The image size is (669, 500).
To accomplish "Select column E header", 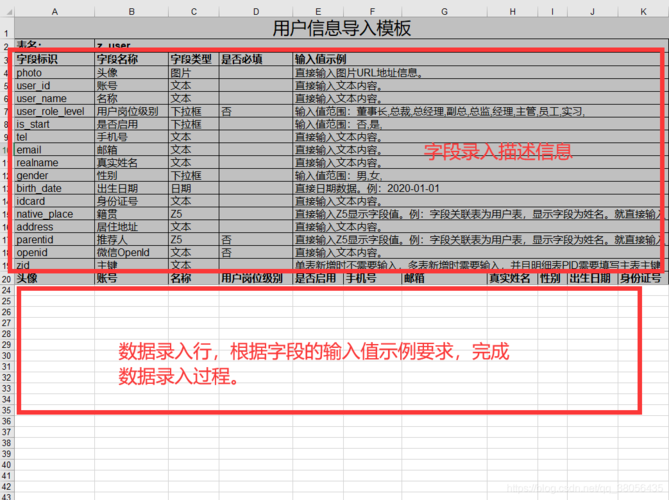I will click(318, 12).
